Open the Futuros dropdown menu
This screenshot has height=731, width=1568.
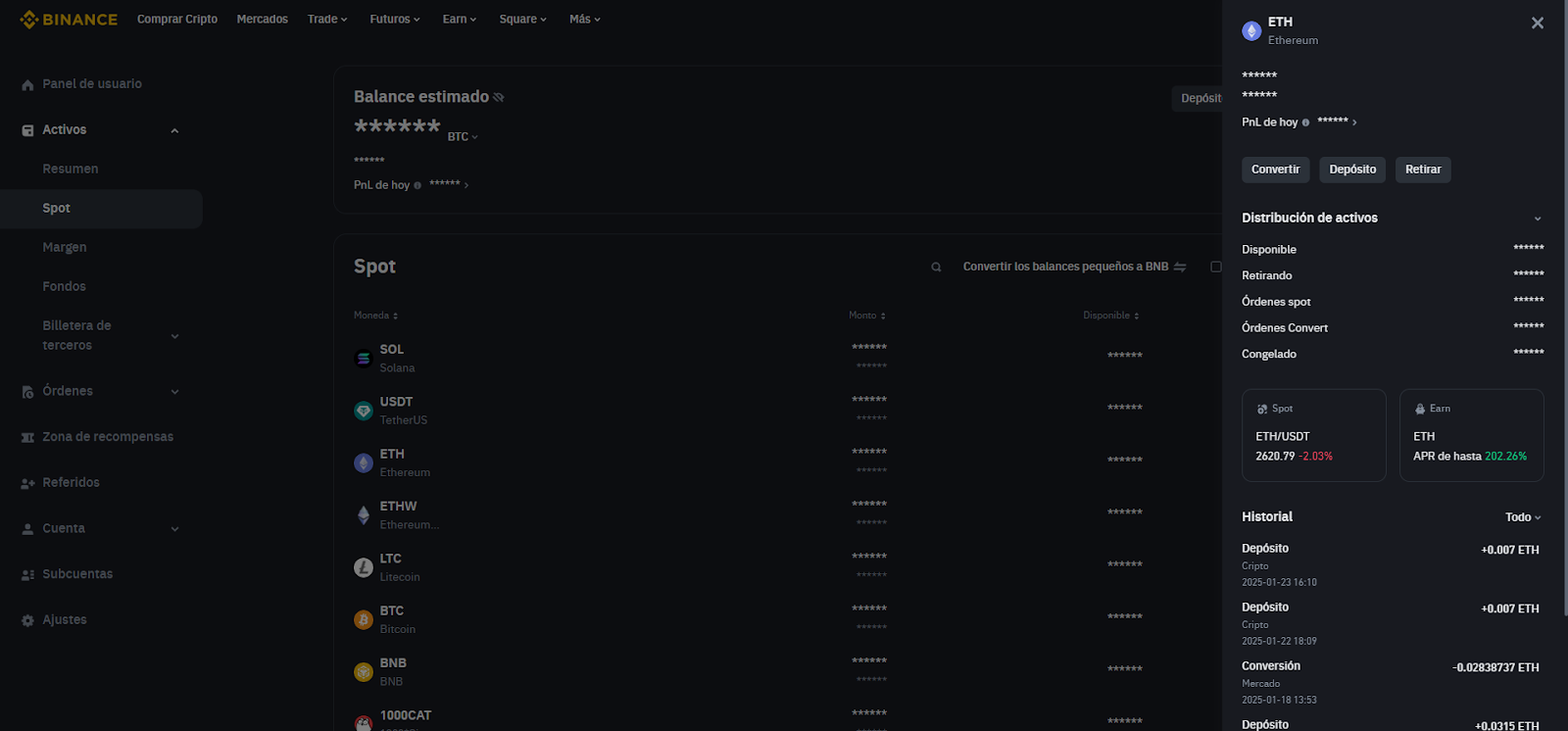coord(395,19)
